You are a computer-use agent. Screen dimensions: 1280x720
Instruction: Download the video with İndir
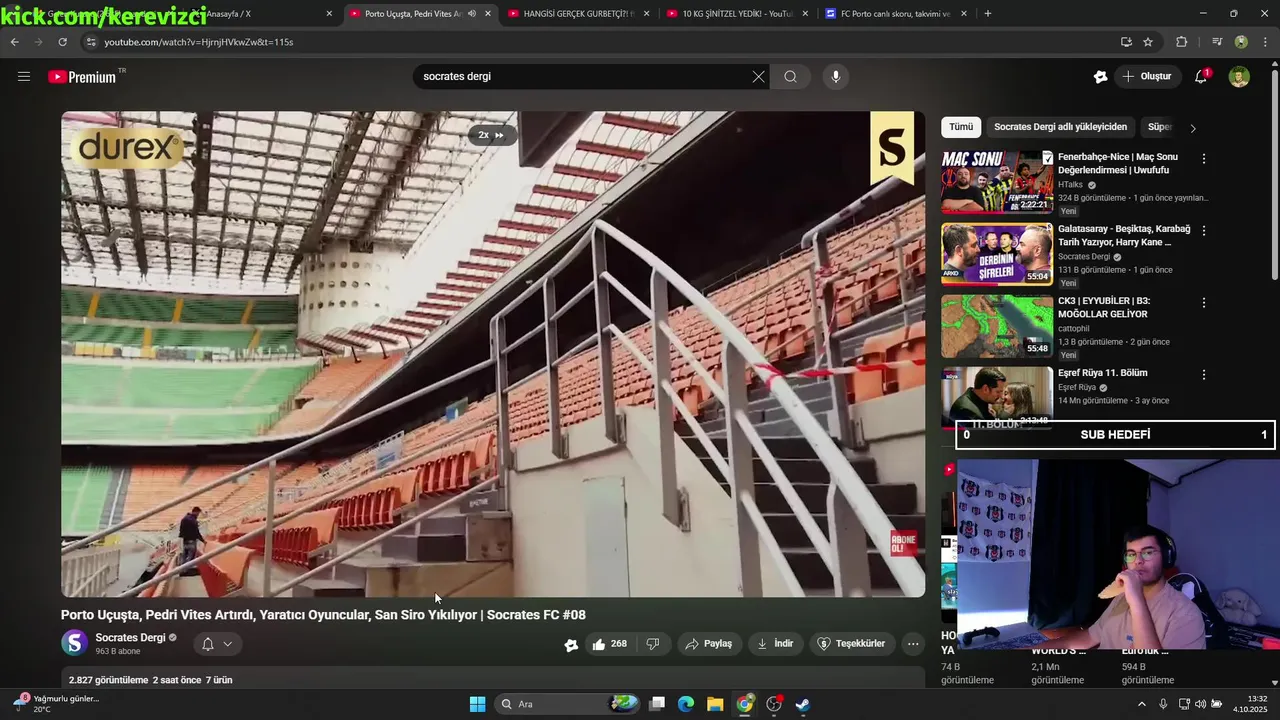775,644
